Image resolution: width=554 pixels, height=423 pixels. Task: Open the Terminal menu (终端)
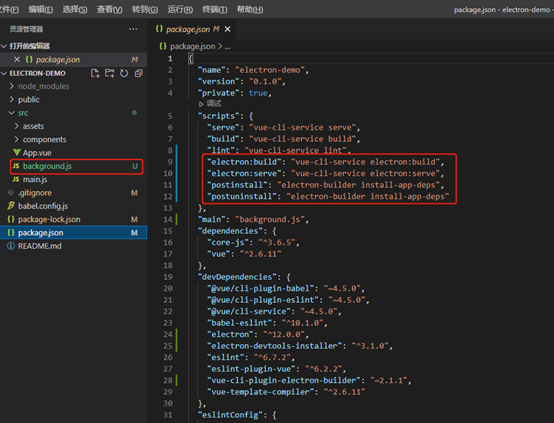point(215,10)
